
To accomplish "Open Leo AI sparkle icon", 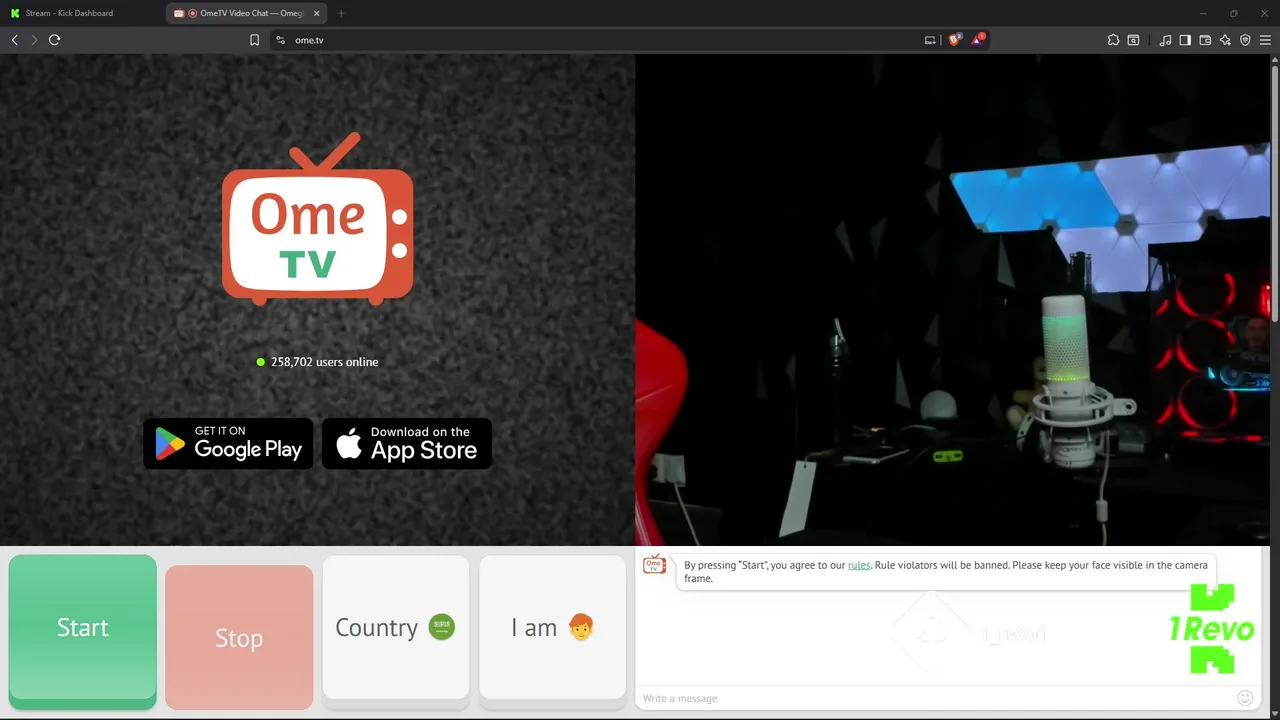I will [1225, 40].
